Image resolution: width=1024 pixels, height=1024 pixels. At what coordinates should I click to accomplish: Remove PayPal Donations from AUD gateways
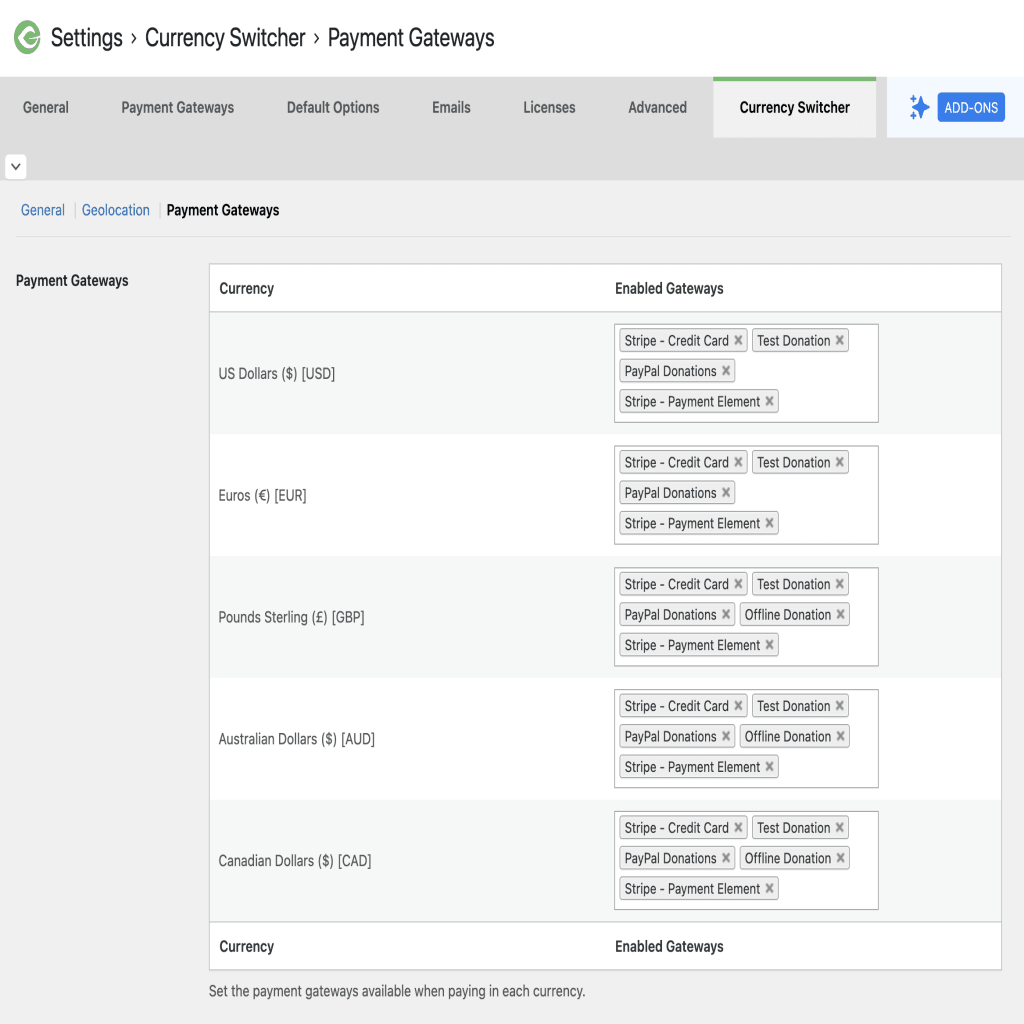pyautogui.click(x=726, y=736)
